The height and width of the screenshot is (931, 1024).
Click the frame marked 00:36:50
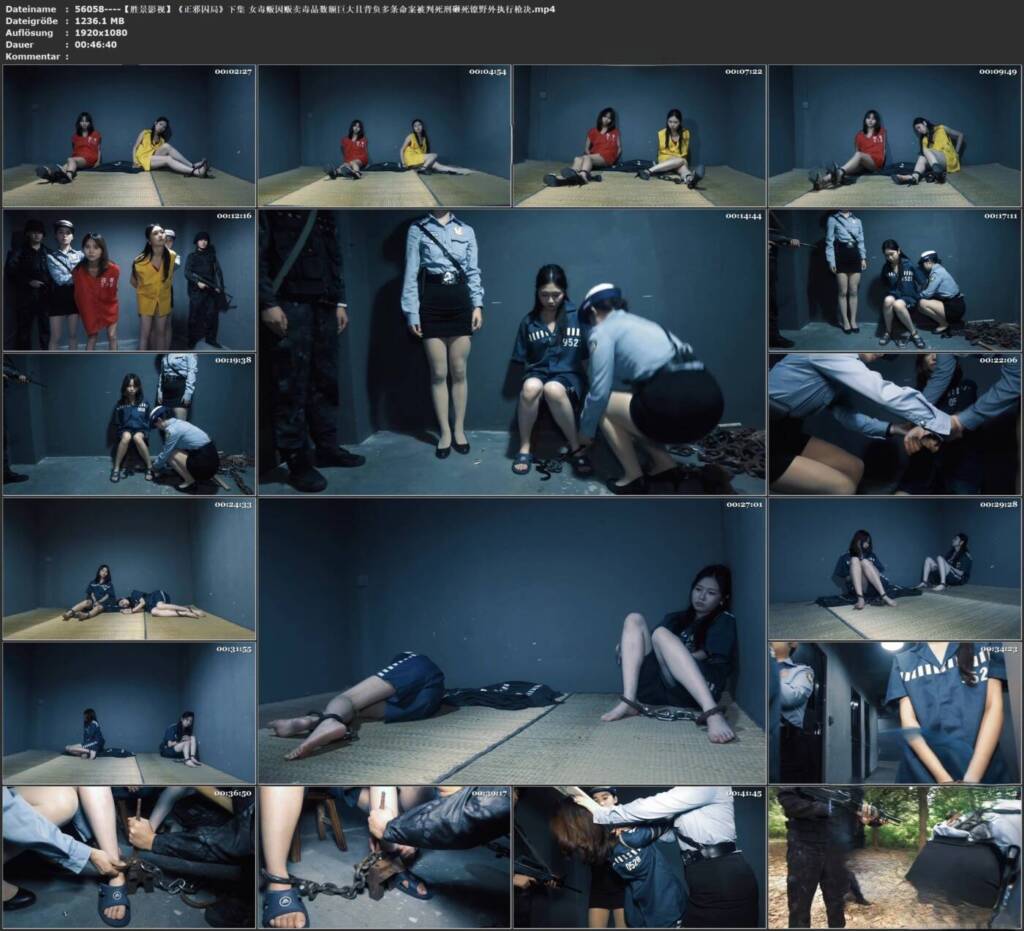(x=129, y=858)
